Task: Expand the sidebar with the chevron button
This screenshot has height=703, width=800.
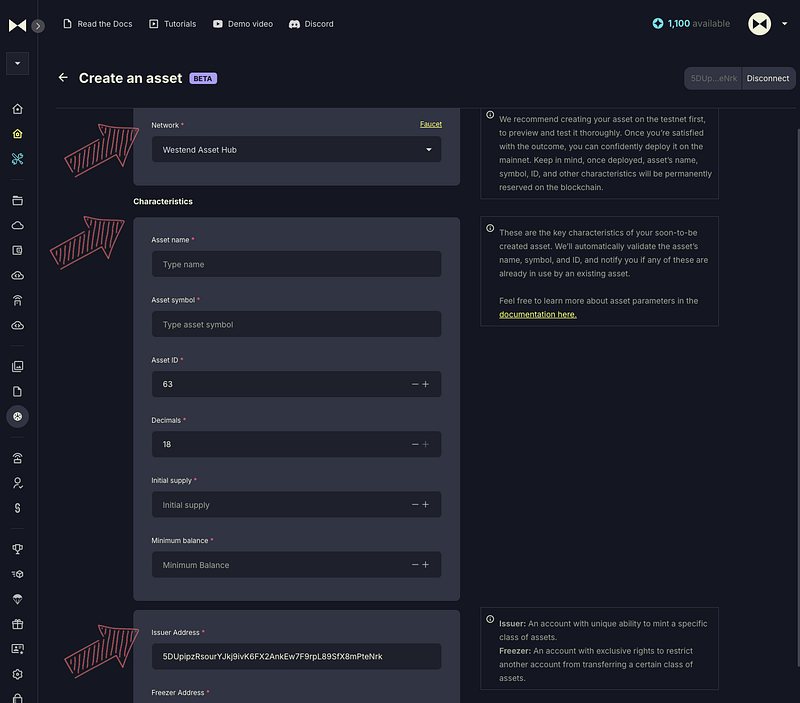Action: [x=38, y=26]
